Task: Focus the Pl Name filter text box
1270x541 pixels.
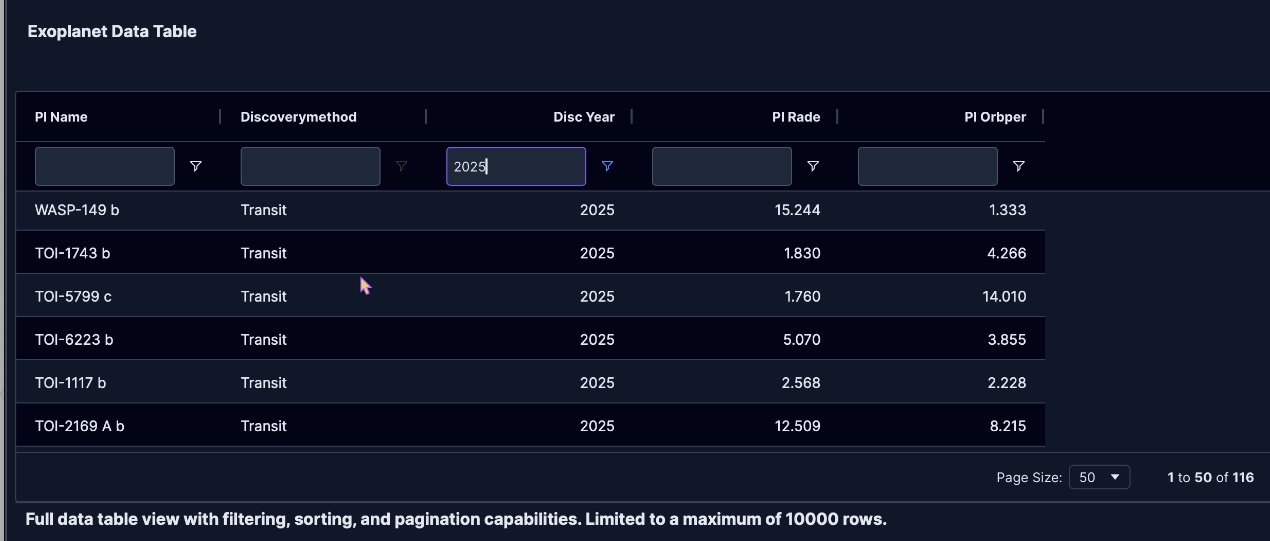Action: (105, 167)
